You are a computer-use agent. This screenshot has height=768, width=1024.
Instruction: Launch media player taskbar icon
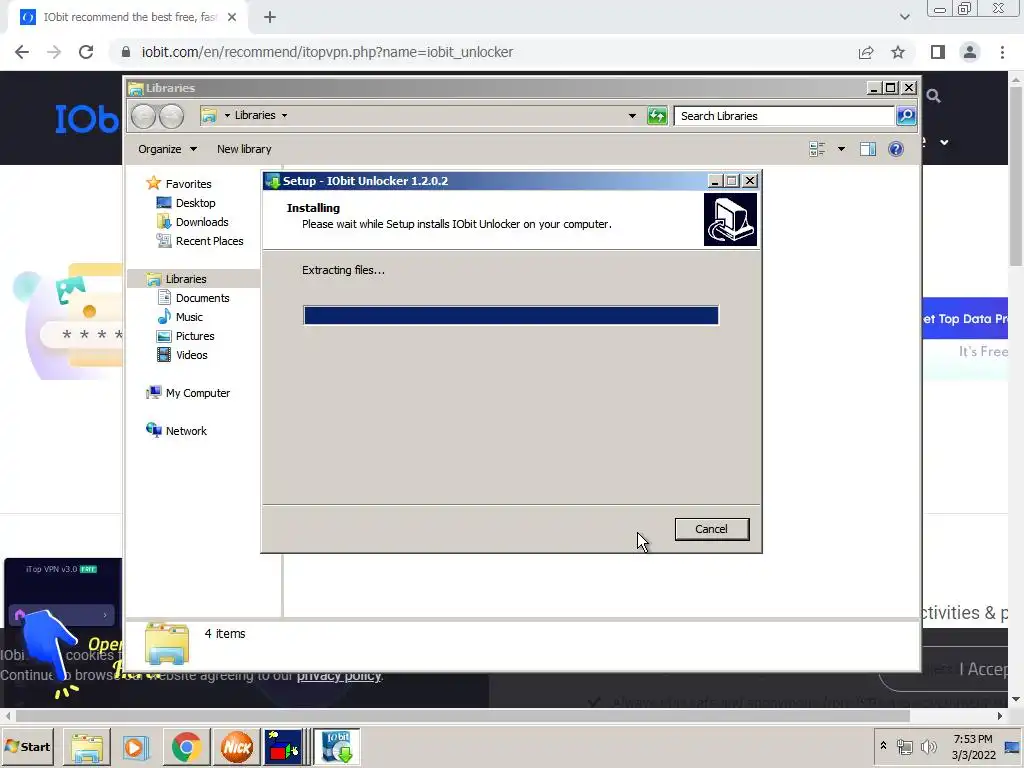coord(136,747)
